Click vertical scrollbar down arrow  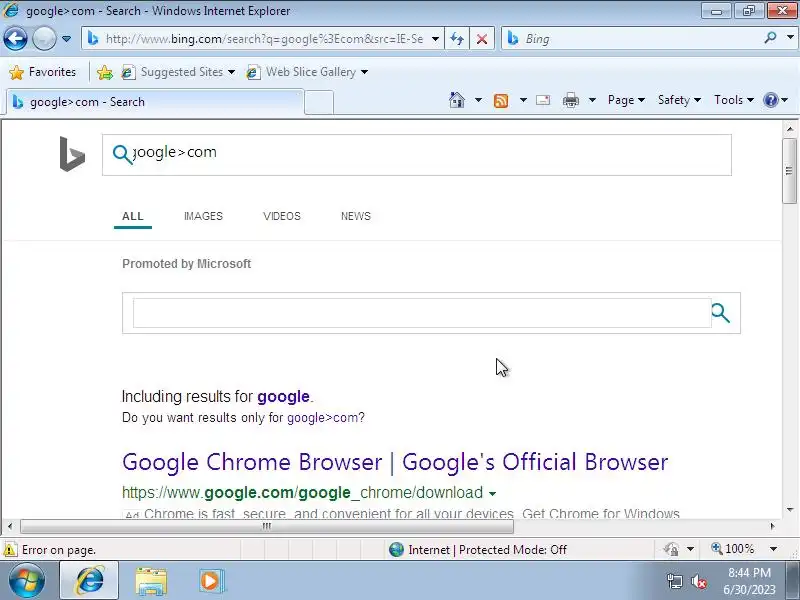click(790, 510)
